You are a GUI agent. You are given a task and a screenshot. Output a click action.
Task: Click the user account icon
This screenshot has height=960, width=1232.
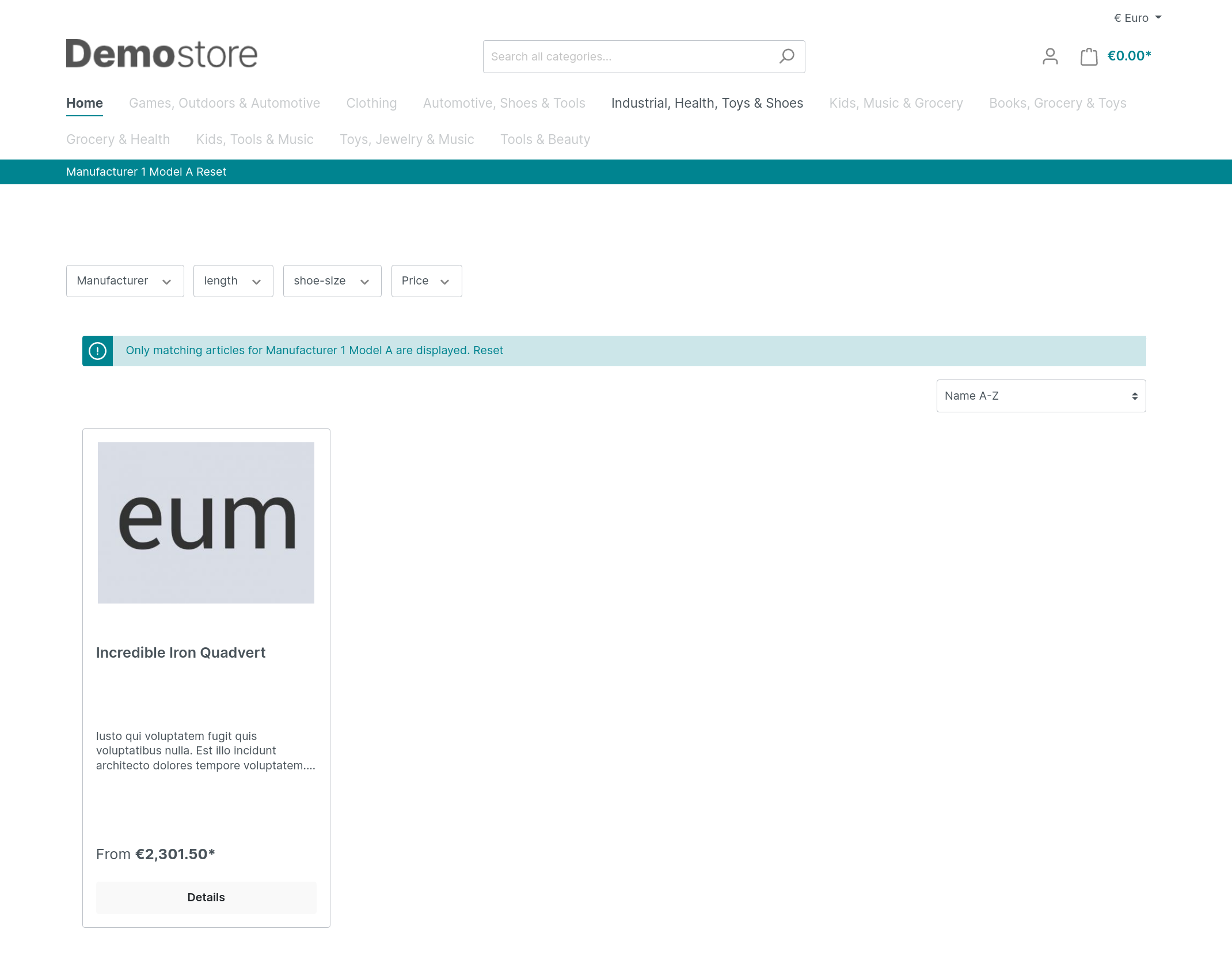1050,56
